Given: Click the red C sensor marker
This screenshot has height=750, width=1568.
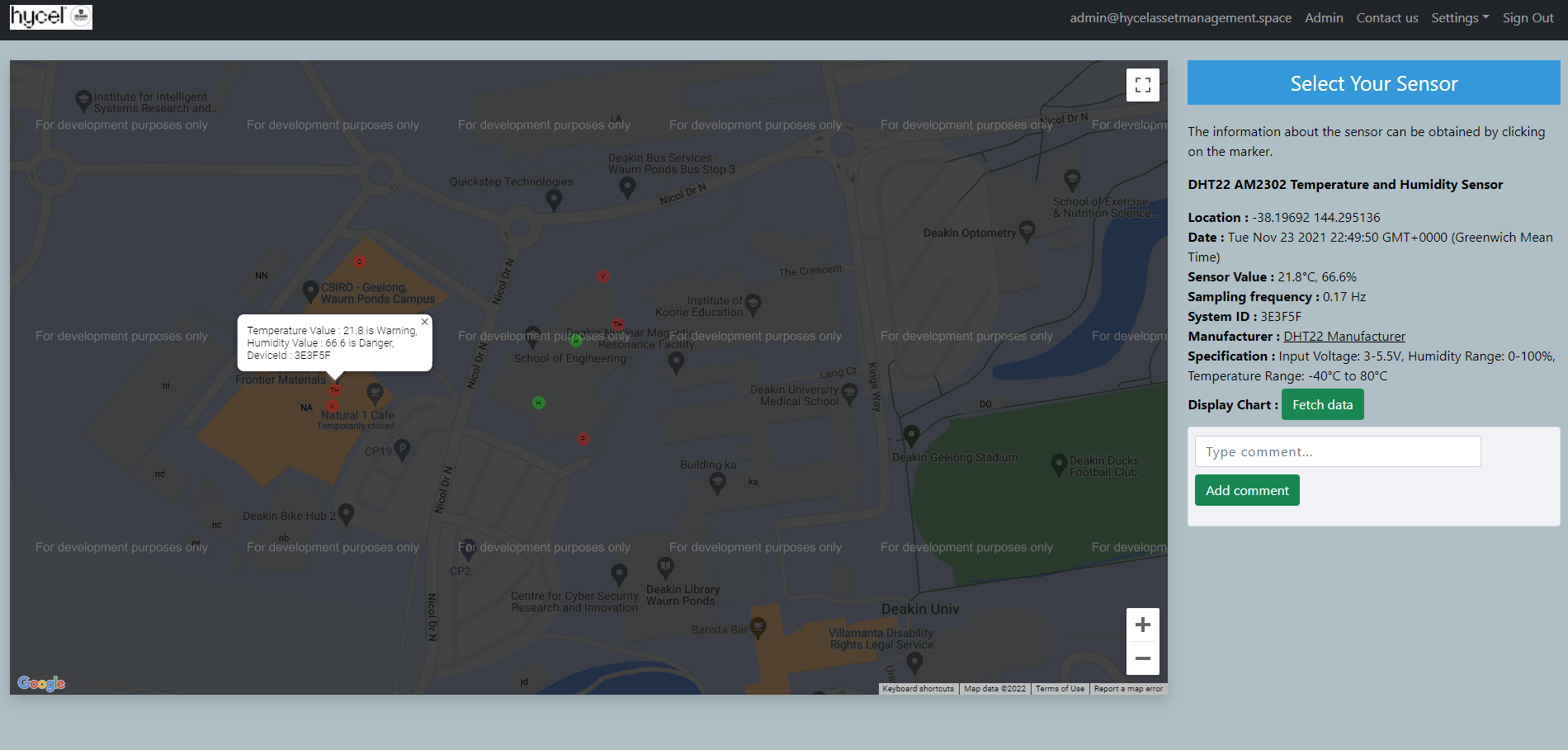Looking at the screenshot, I should click(x=359, y=262).
